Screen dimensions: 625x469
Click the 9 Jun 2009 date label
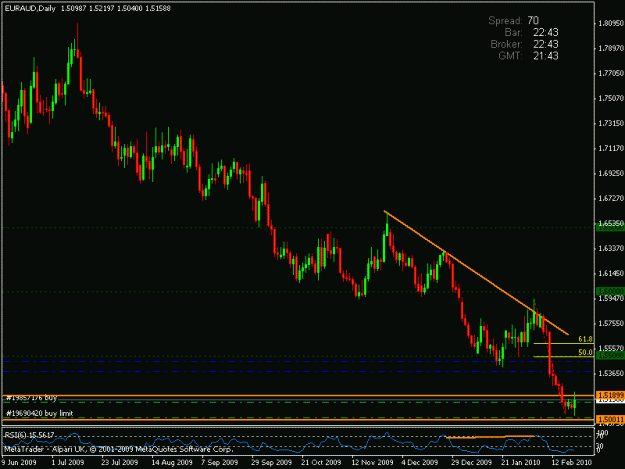pos(19,462)
